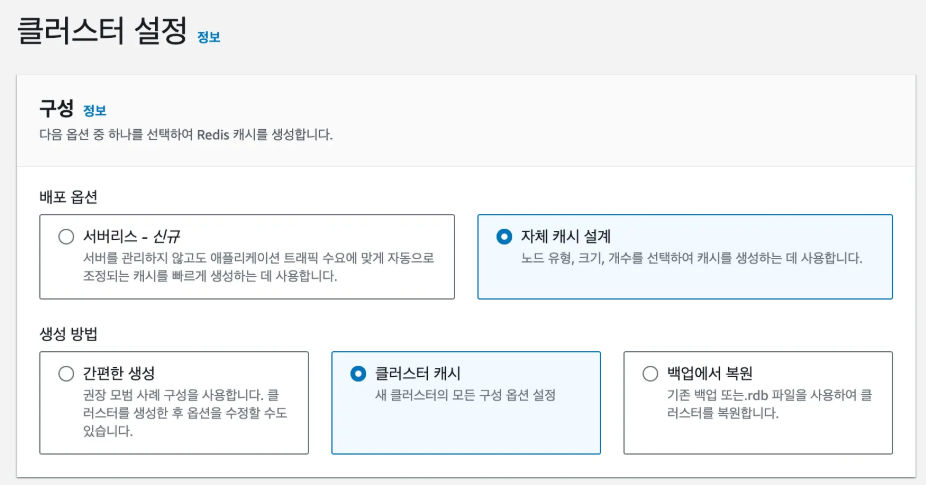Click the 생성 방법 label
Viewport: 926px width, 485px height.
click(69, 334)
